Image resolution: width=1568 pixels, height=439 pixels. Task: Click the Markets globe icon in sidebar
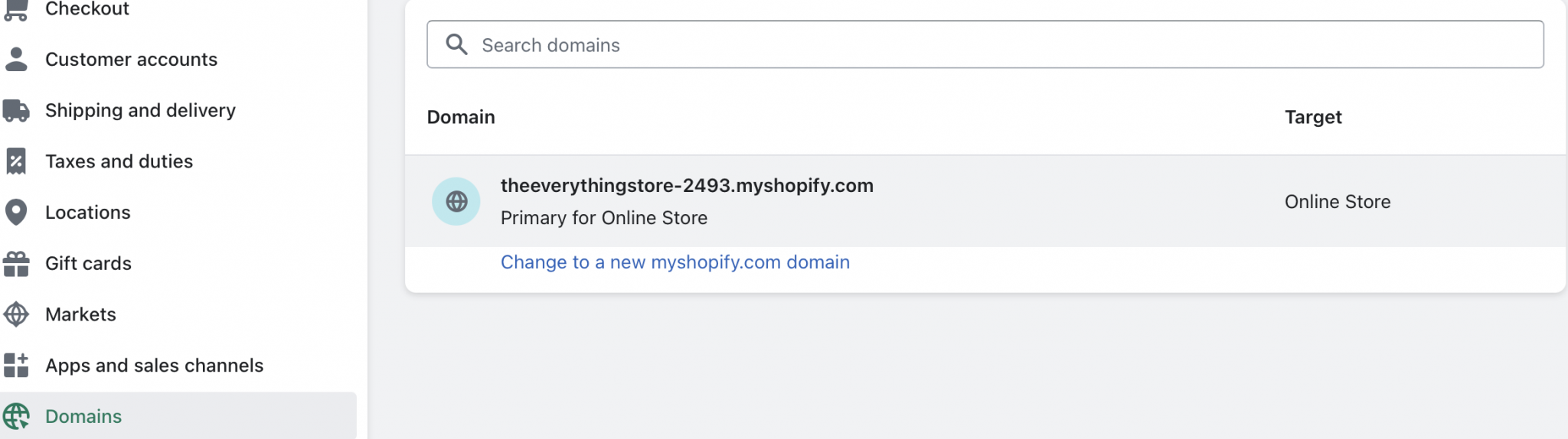click(16, 314)
